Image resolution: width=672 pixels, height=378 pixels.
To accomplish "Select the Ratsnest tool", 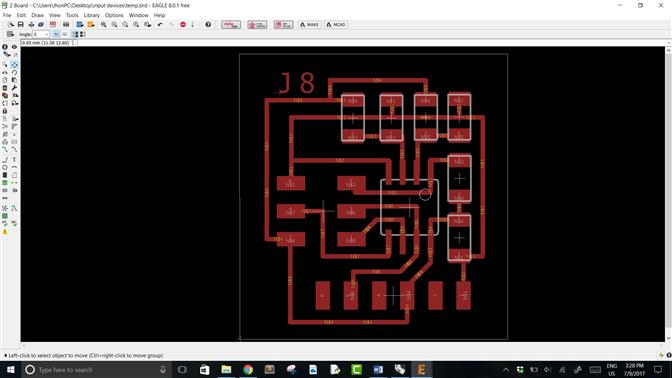I will click(5, 208).
